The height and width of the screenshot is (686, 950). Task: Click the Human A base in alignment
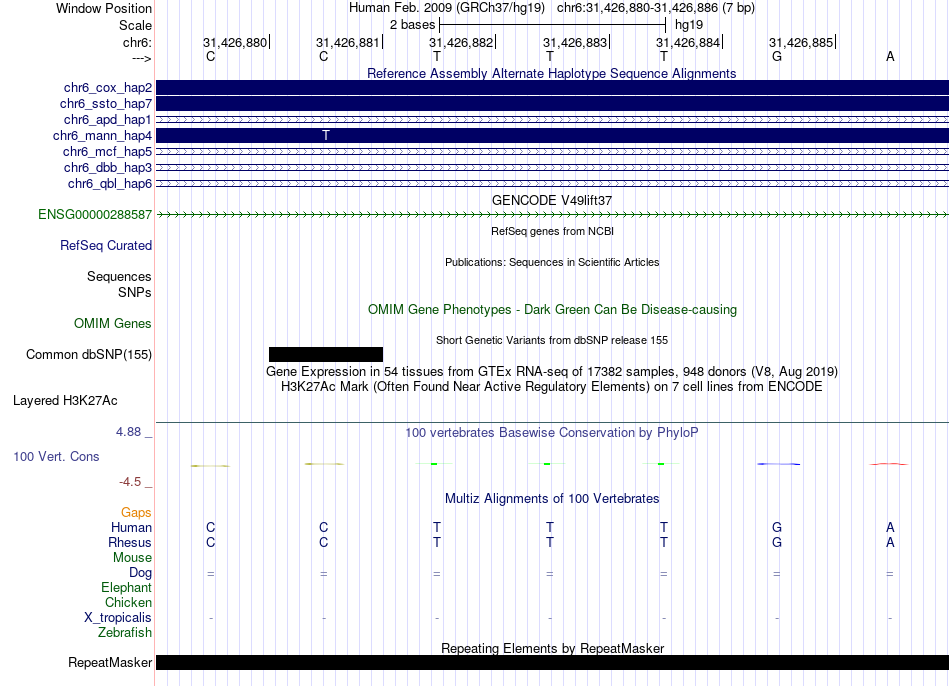[890, 527]
